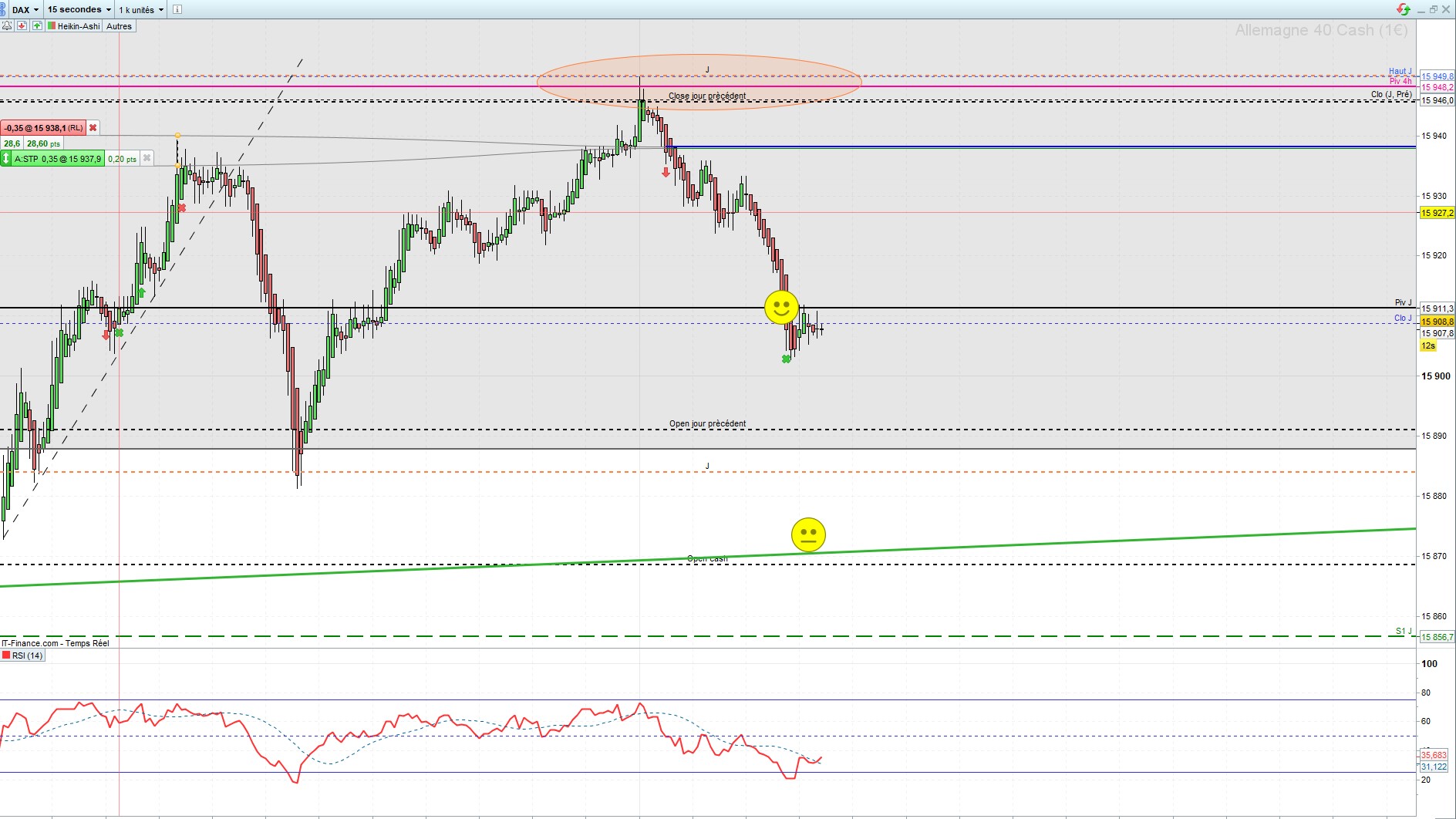Click the red-green trading arrows icon

[1404, 9]
